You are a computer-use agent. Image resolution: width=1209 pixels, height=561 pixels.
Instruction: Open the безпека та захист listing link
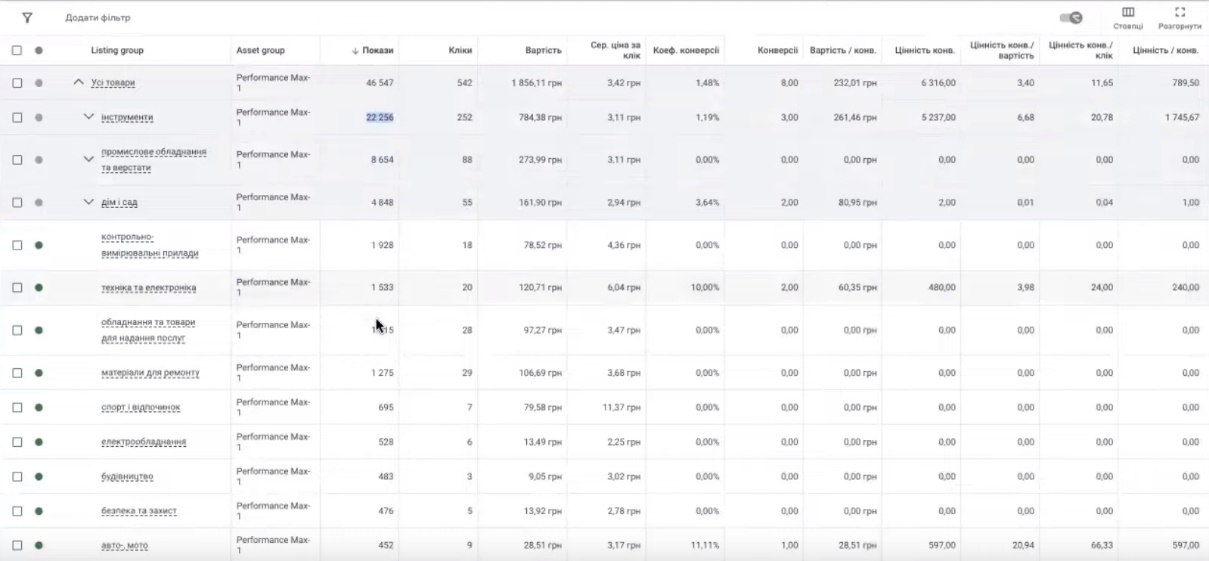(139, 511)
